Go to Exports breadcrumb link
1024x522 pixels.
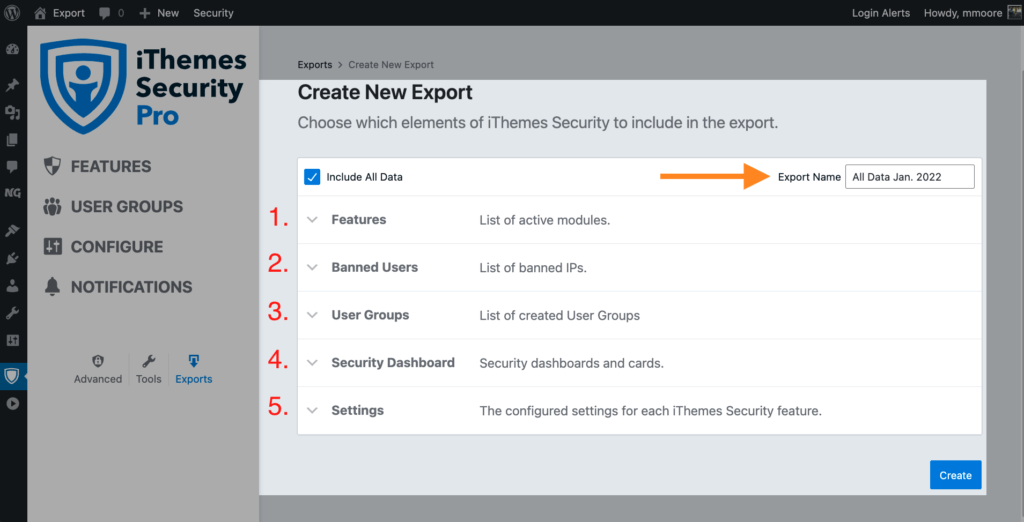point(315,65)
